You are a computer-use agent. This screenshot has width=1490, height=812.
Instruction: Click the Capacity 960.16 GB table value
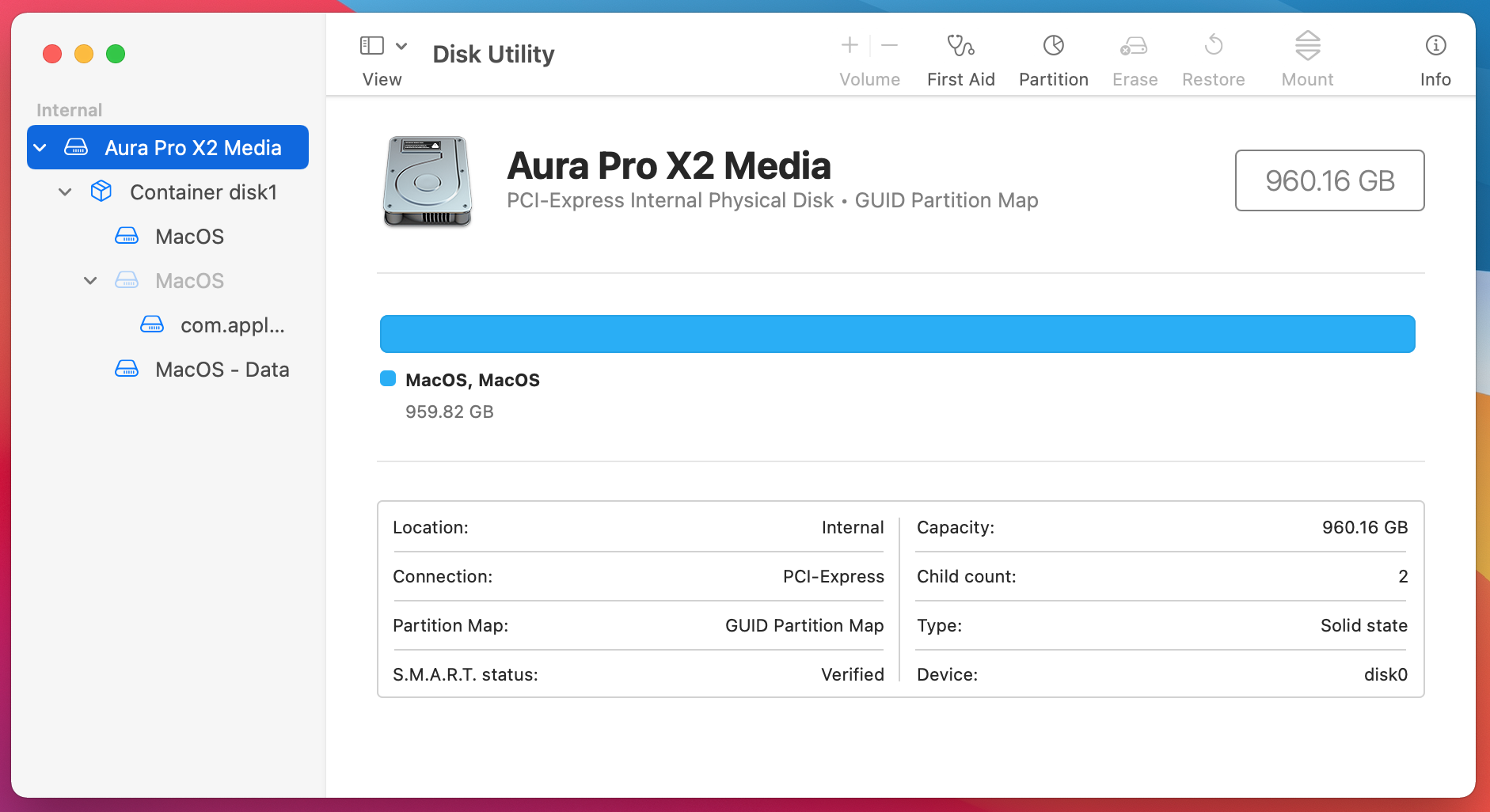(x=1365, y=527)
